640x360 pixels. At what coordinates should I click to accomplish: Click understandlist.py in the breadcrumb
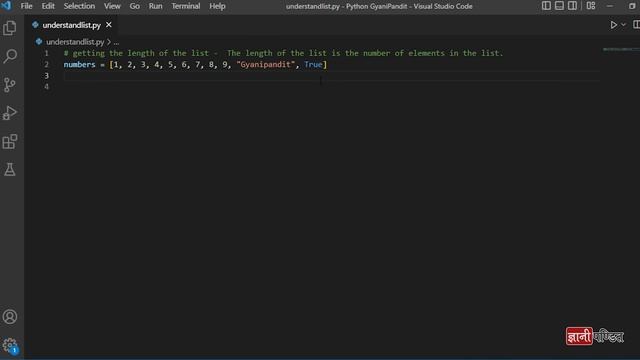click(75, 42)
